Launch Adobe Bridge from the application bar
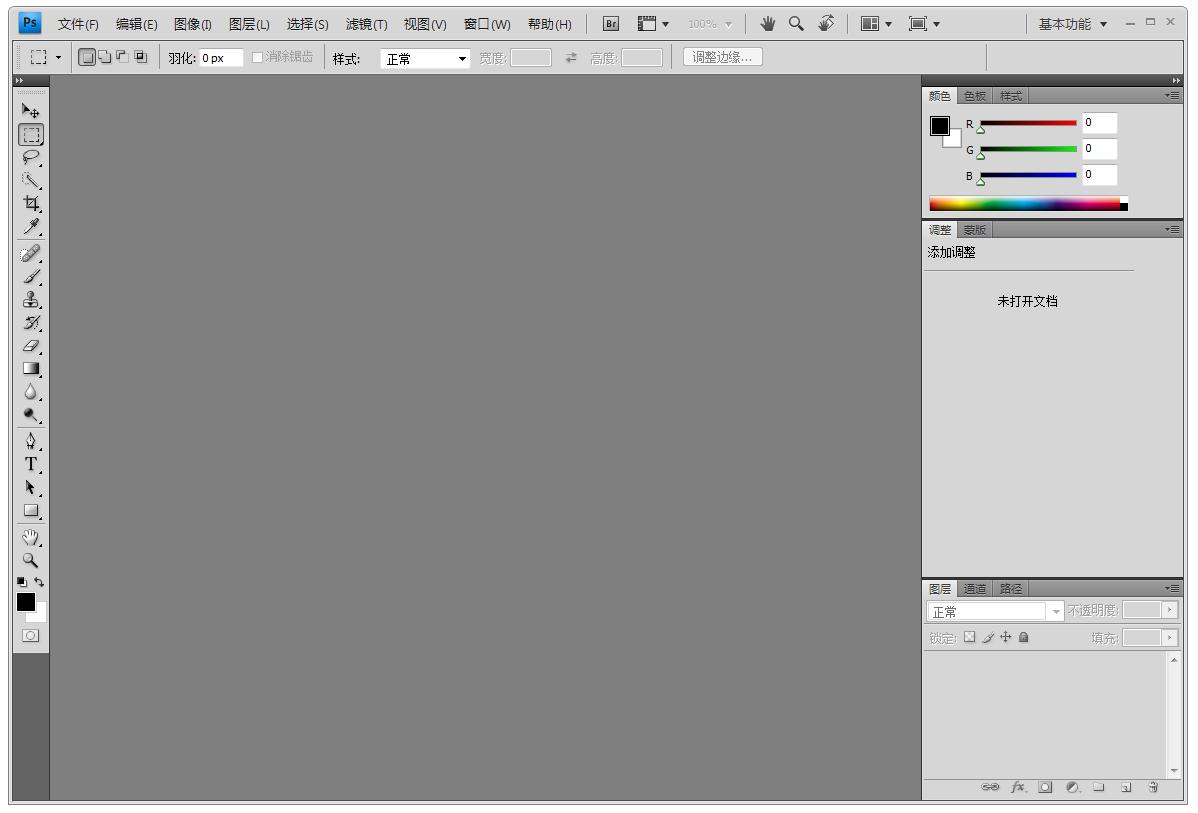The height and width of the screenshot is (813, 1198). pos(609,21)
